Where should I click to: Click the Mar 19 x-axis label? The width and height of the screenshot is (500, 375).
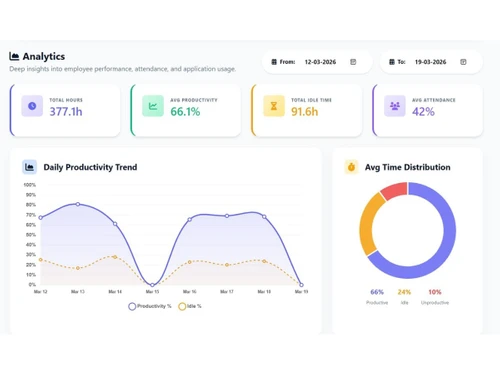pyautogui.click(x=301, y=292)
